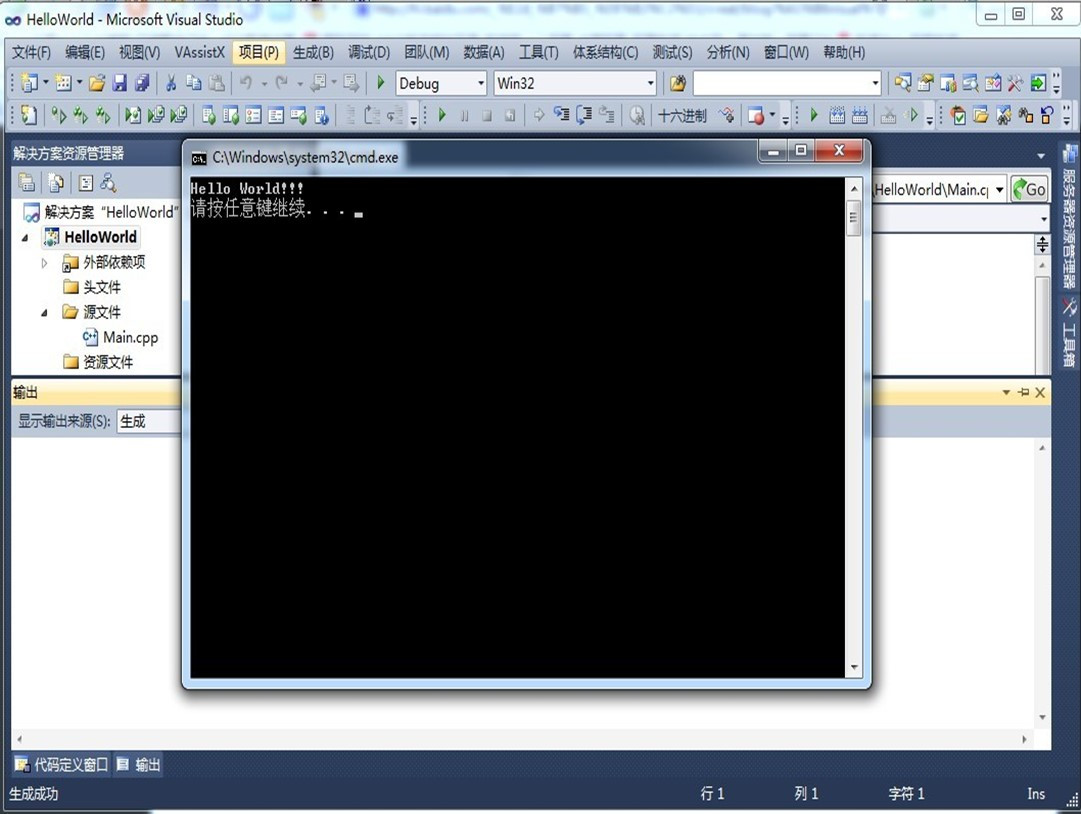The image size is (1081, 814).
Task: Open the 显示输出来源 dropdown showing 生成
Action: (x=148, y=421)
